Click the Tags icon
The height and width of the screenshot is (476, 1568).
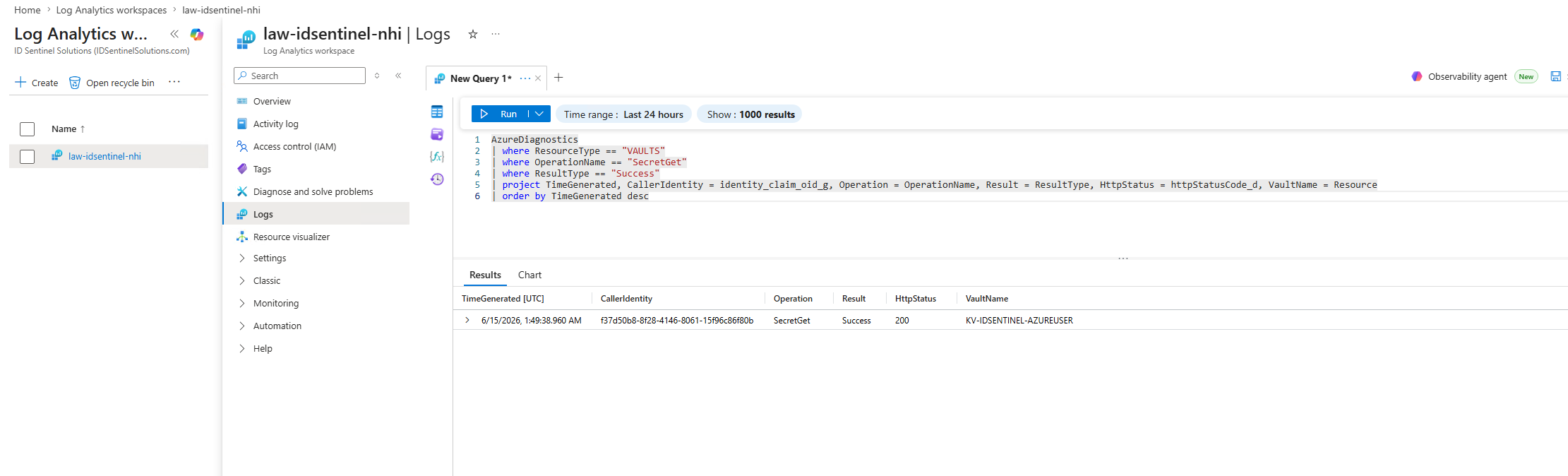(242, 169)
